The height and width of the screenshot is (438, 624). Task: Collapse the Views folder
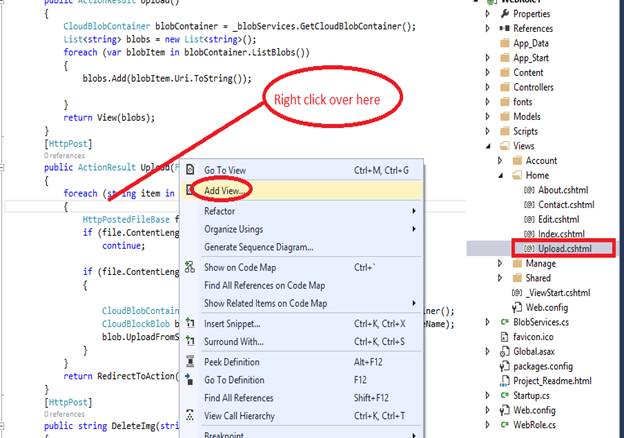tap(488, 146)
